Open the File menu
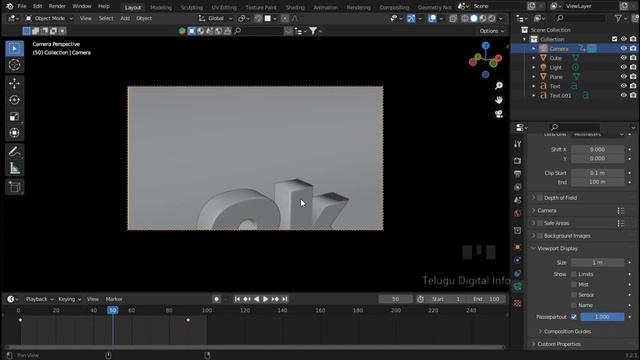This screenshot has height=360, width=640. tap(22, 6)
